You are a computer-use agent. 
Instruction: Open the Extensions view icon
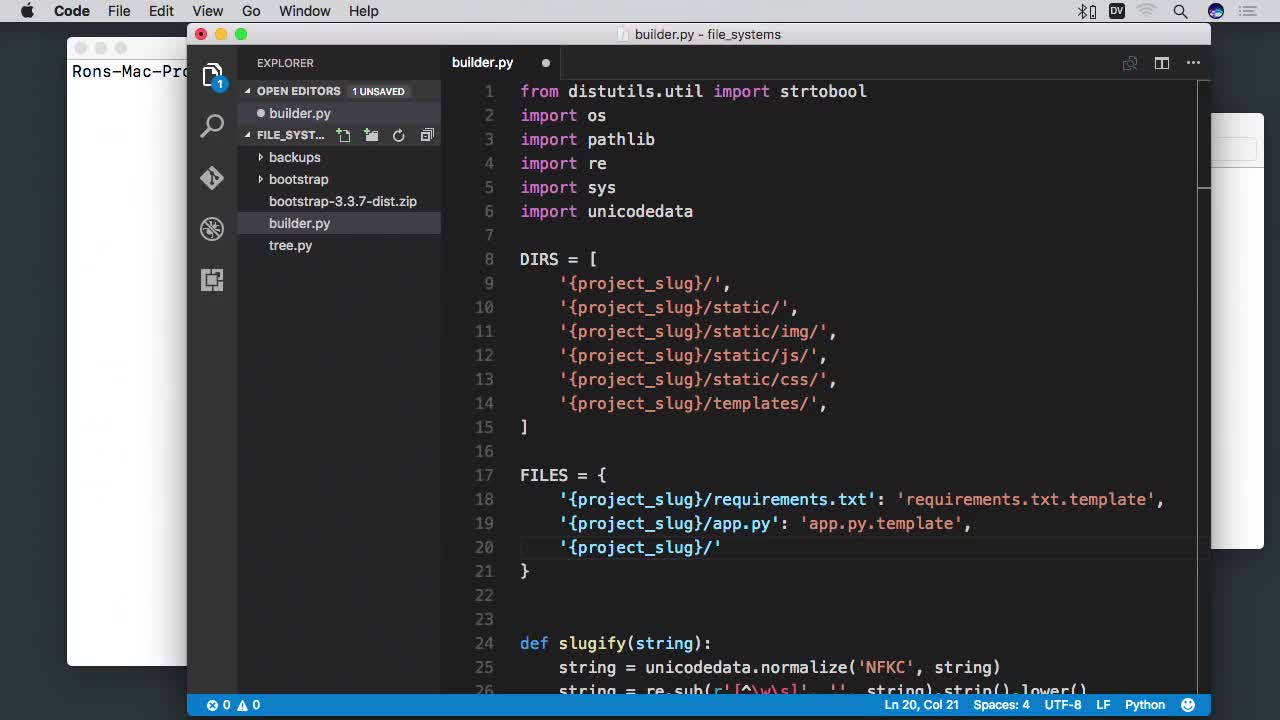point(212,280)
